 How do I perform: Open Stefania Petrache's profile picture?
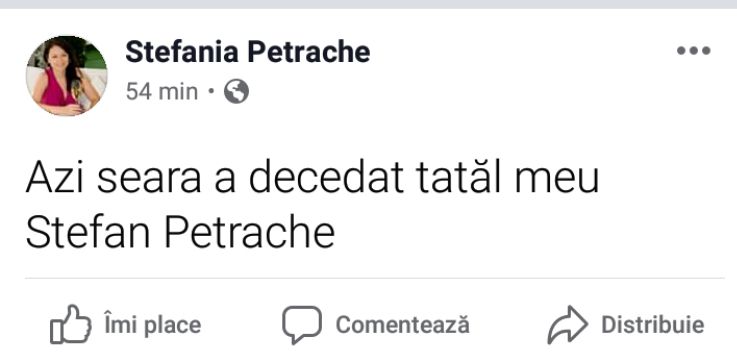tap(66, 75)
